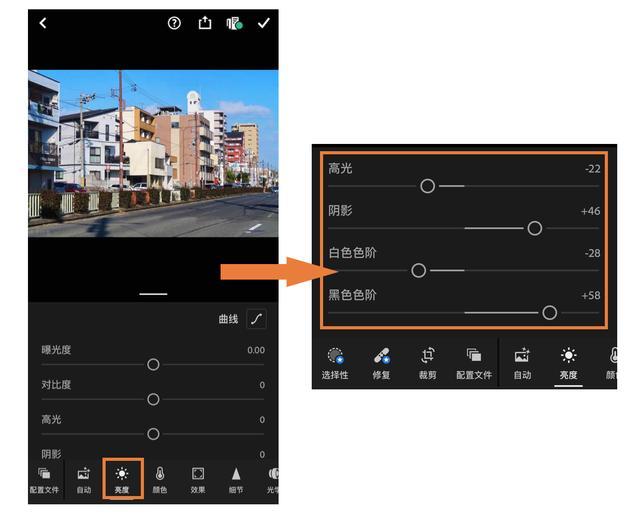
Task: Click the 黑色色阶 value +58
Action: (x=591, y=295)
